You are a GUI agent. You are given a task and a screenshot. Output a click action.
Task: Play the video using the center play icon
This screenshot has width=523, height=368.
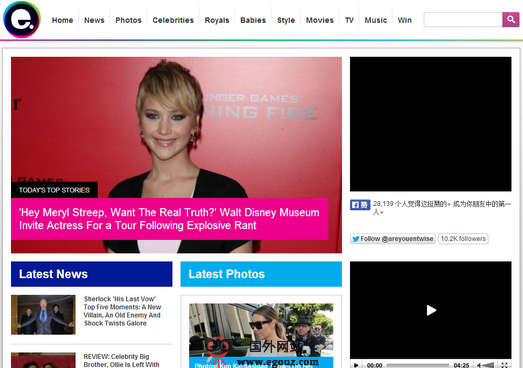point(431,310)
